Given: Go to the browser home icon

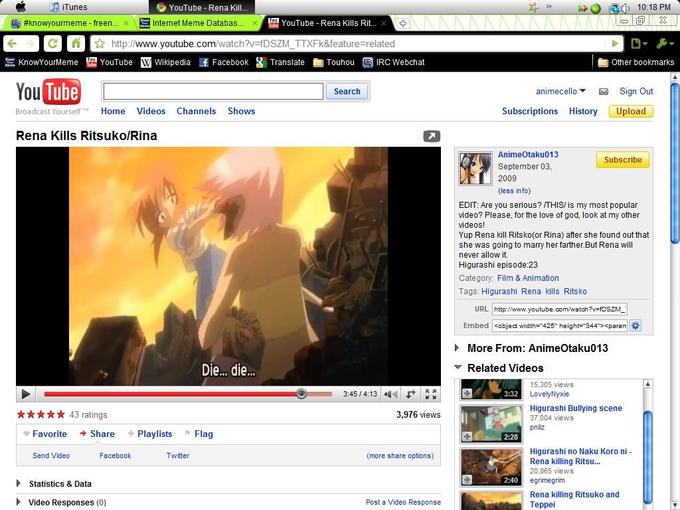Looking at the screenshot, I should pos(76,43).
